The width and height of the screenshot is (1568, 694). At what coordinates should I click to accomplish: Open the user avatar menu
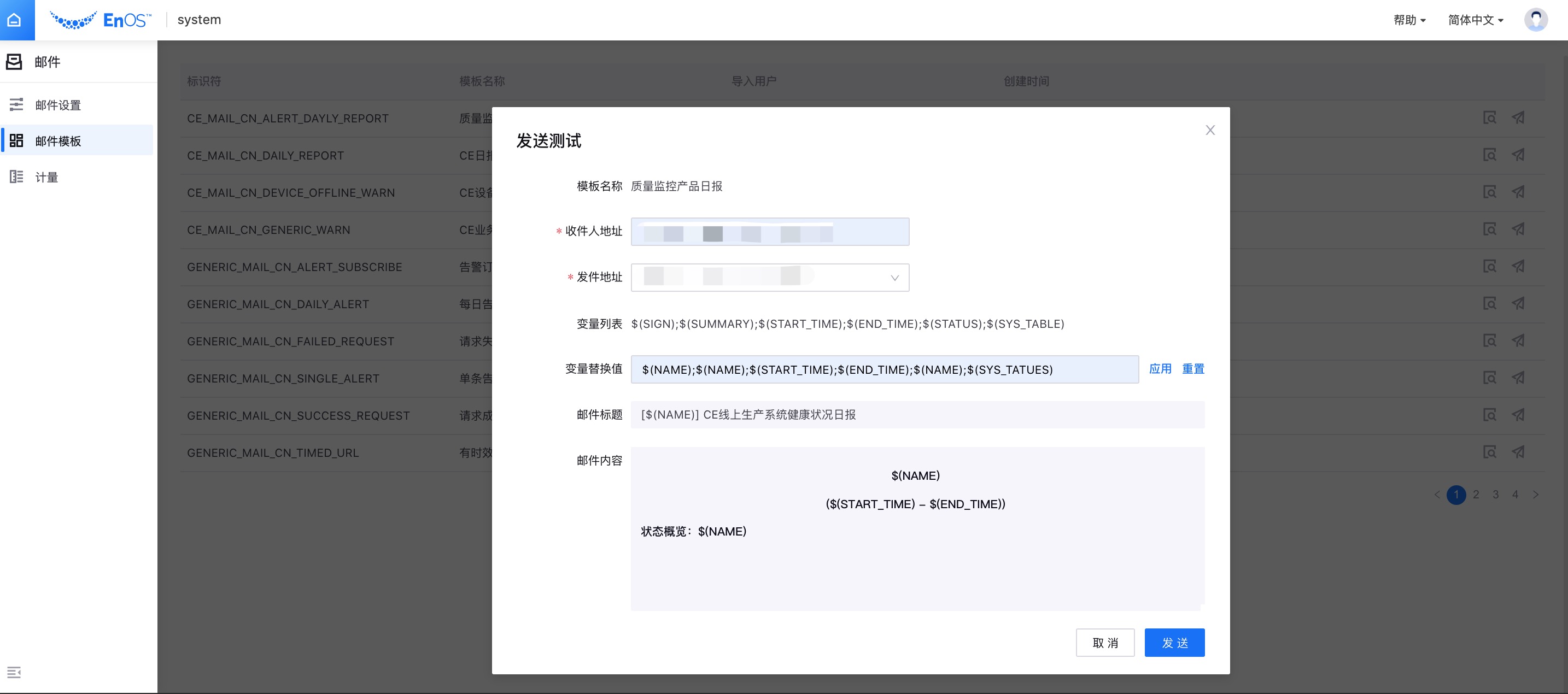[1537, 20]
